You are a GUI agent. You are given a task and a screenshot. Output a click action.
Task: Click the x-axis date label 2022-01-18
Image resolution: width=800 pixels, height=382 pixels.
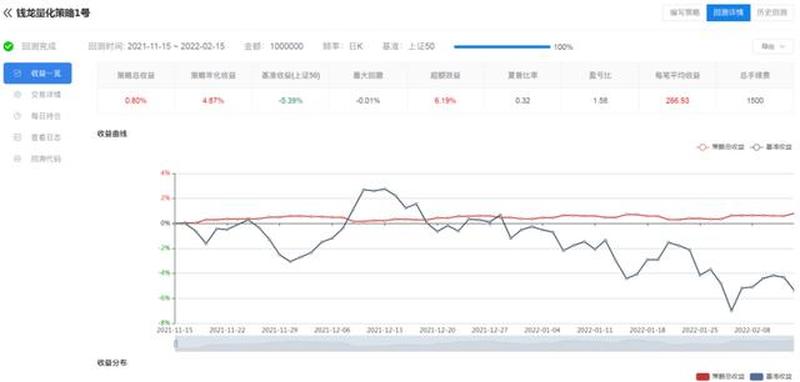click(x=647, y=330)
